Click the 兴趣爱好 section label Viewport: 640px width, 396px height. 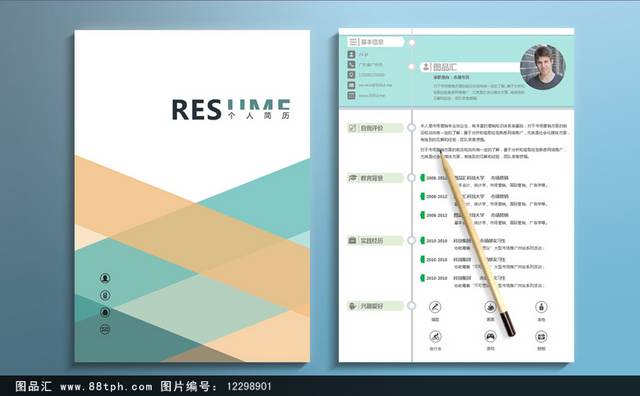(372, 306)
